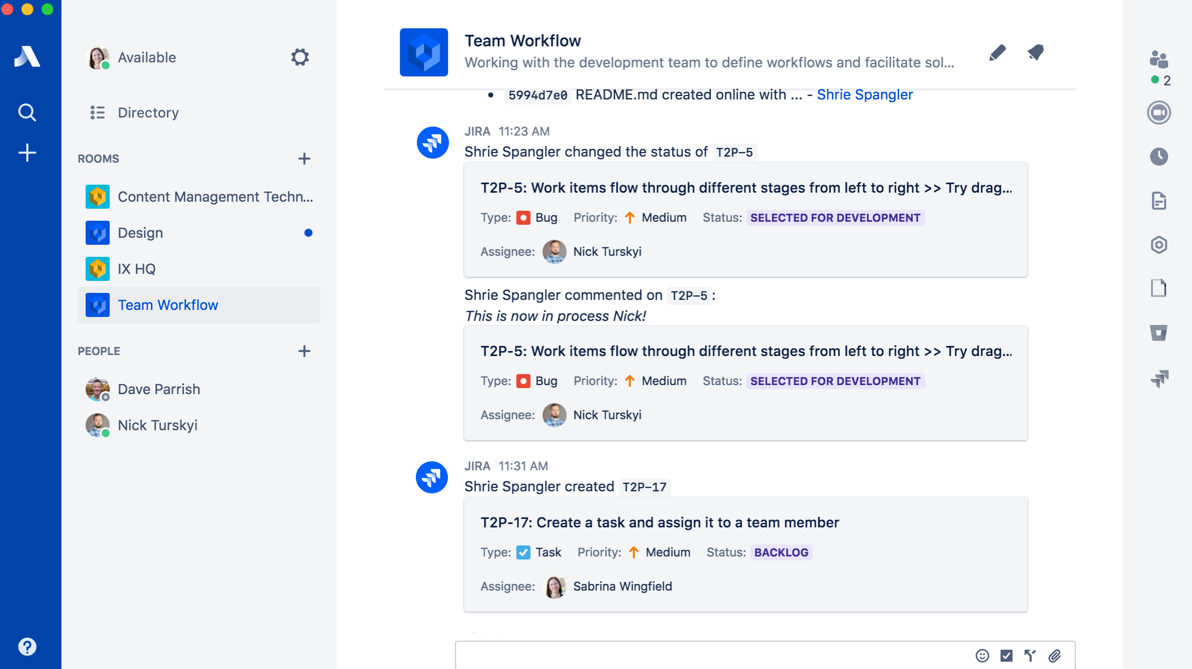Attach a file using the paperclip icon
Image resolution: width=1192 pixels, height=669 pixels.
1054,655
